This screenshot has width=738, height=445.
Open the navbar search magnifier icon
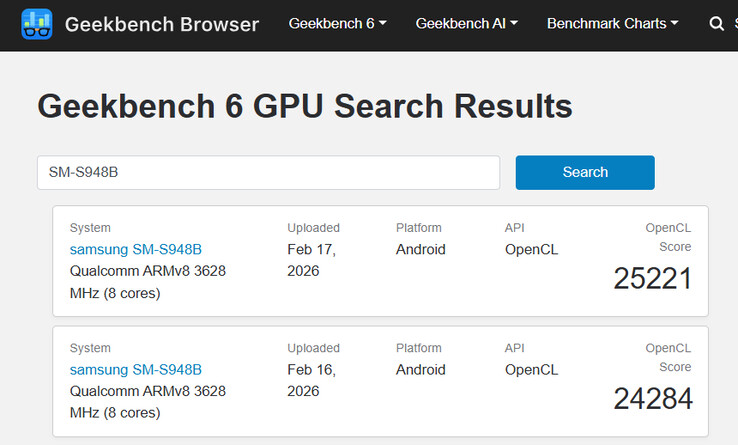click(716, 24)
